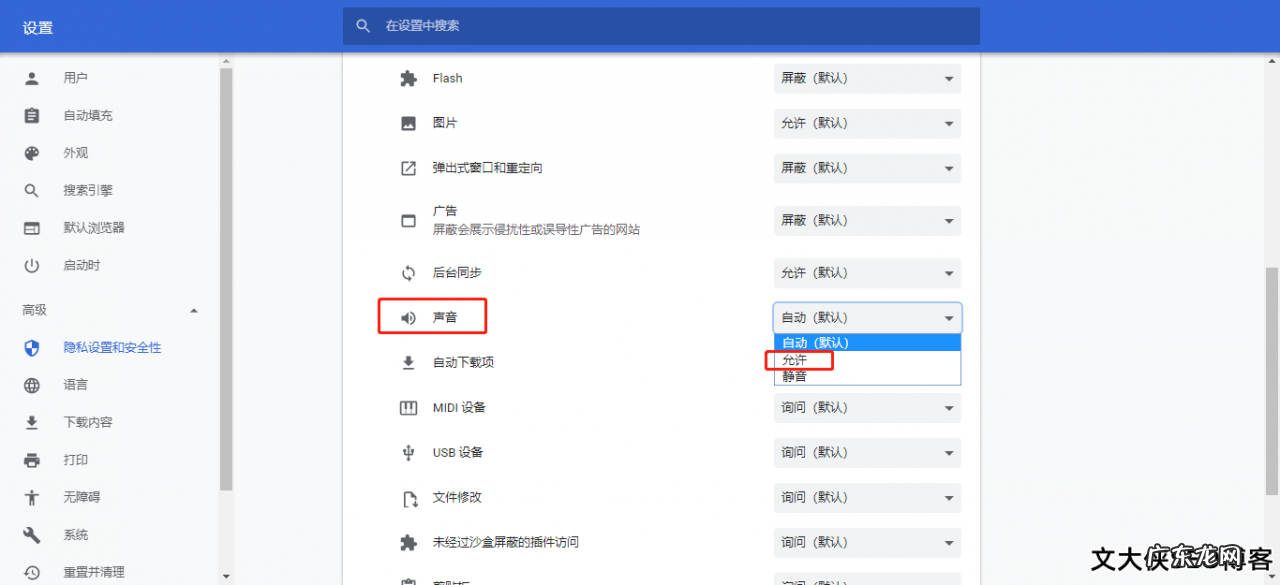Click the 在设置中搜索 search field

coord(660,26)
